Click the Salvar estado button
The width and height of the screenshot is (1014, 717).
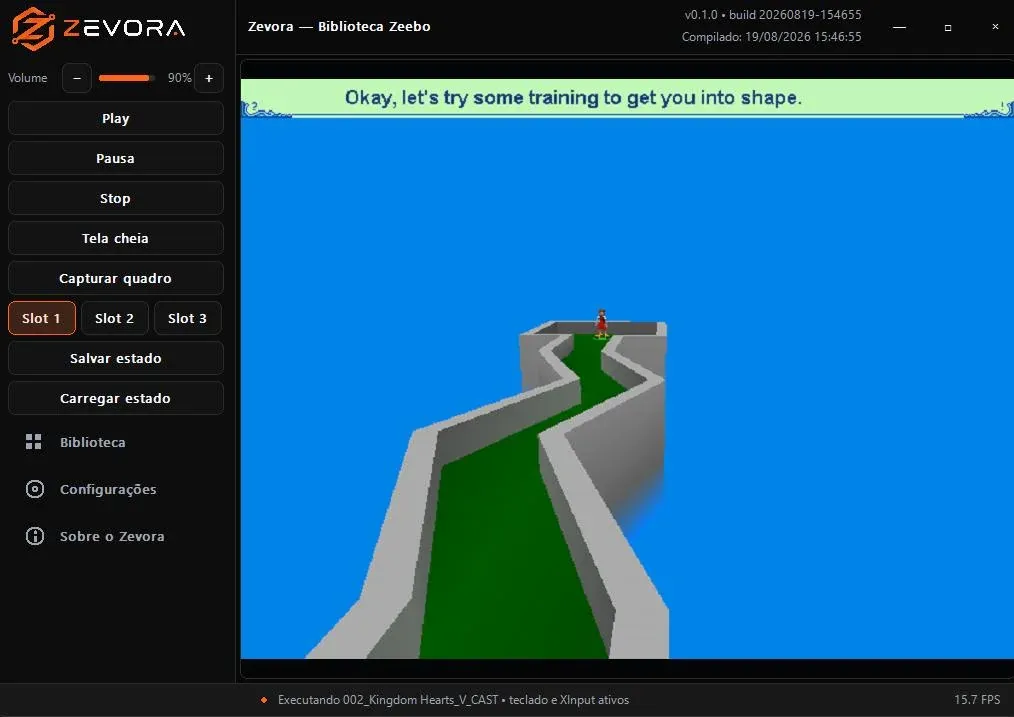pos(116,358)
